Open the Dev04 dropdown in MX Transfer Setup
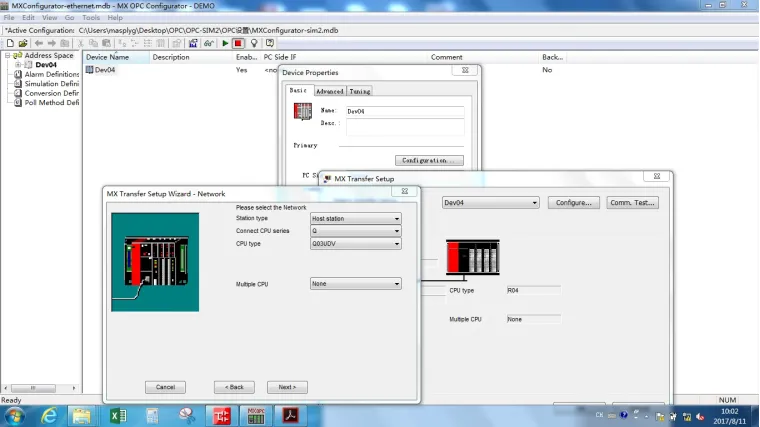 coord(490,203)
